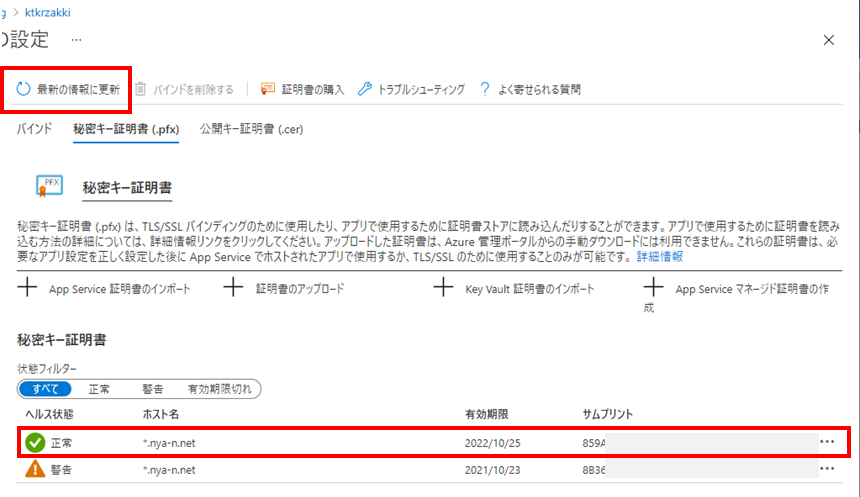Click thumbprint starting with 859A
Viewport: 860px width, 497px height.
tap(594, 443)
